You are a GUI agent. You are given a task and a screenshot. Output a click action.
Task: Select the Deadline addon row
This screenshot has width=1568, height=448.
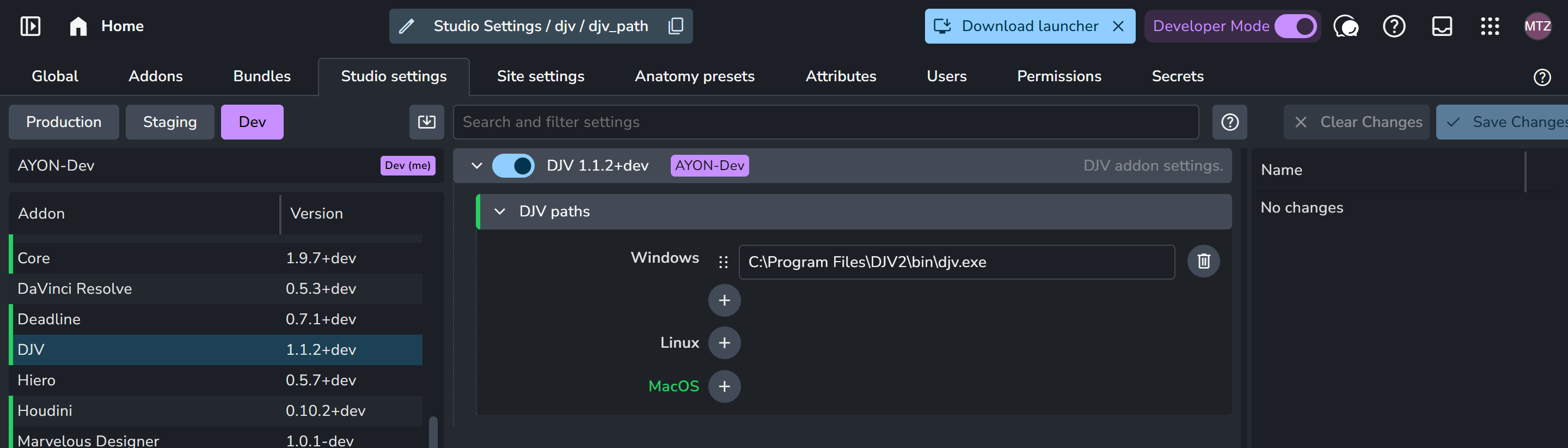[216, 319]
